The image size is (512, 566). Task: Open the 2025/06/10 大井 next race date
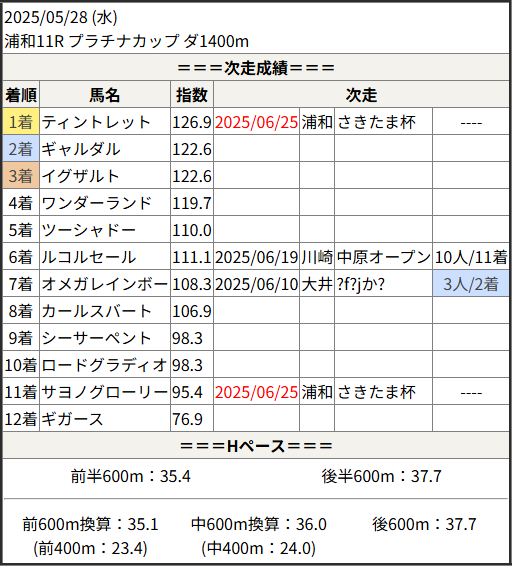pos(256,284)
